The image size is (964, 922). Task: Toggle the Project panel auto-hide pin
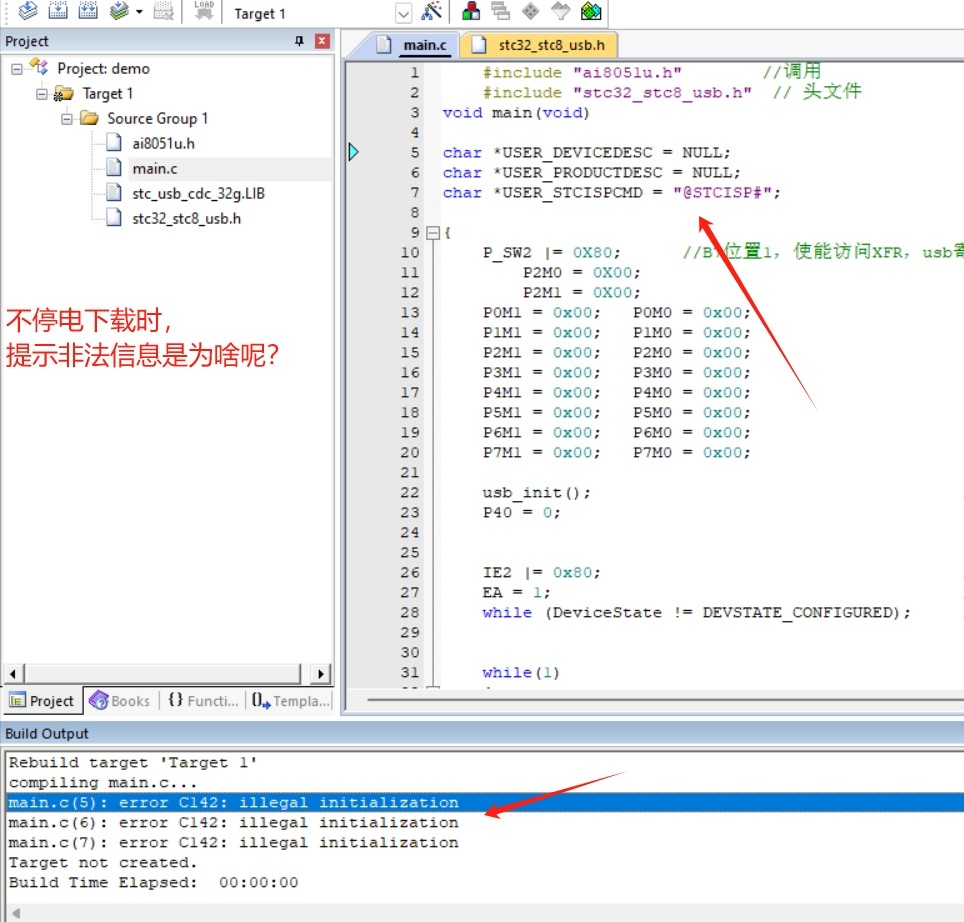tap(299, 41)
